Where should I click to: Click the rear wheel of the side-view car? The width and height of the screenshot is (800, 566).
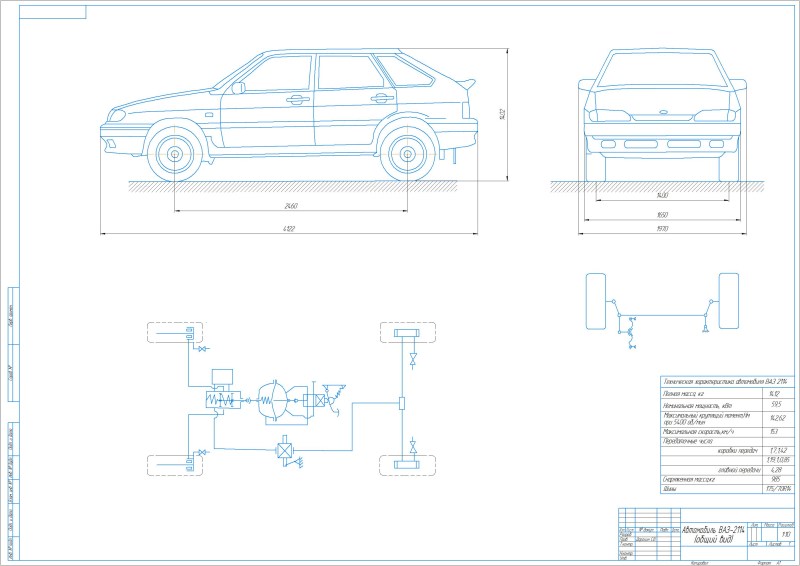tap(406, 155)
